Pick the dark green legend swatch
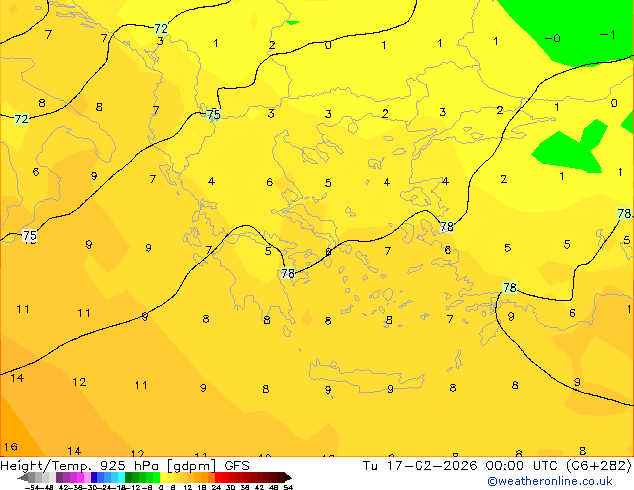 click(x=128, y=477)
